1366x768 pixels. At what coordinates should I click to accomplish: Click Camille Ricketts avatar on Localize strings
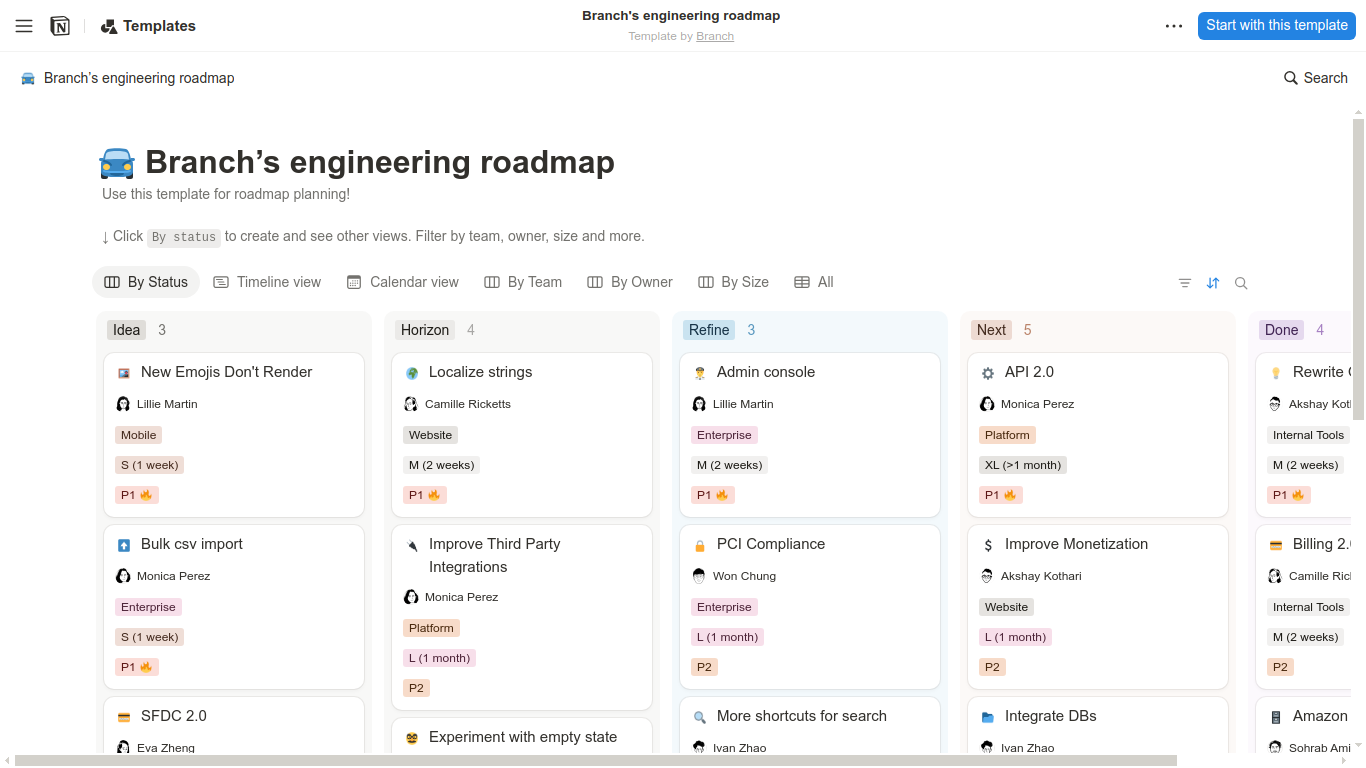pyautogui.click(x=411, y=404)
